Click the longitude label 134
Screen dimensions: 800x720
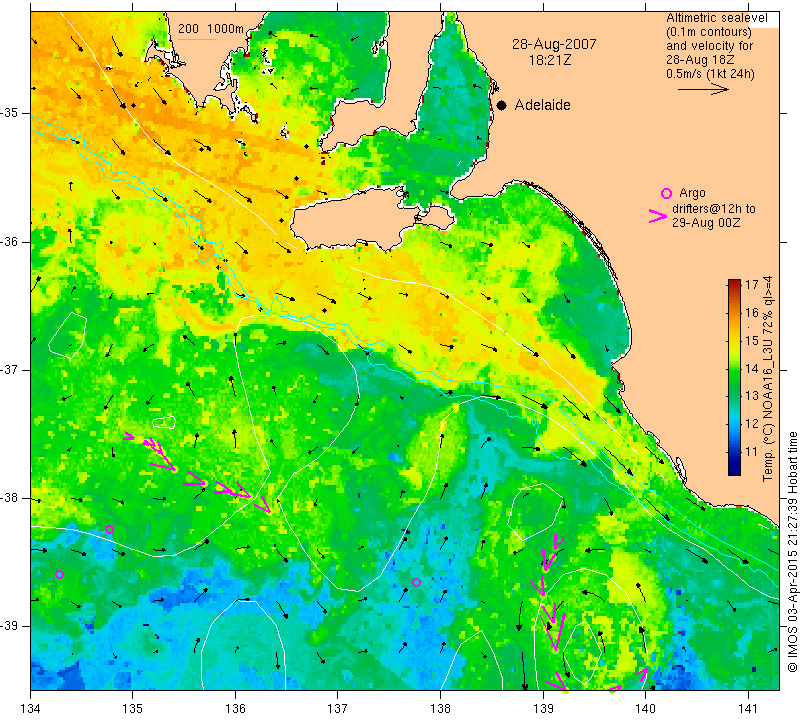pos(31,709)
